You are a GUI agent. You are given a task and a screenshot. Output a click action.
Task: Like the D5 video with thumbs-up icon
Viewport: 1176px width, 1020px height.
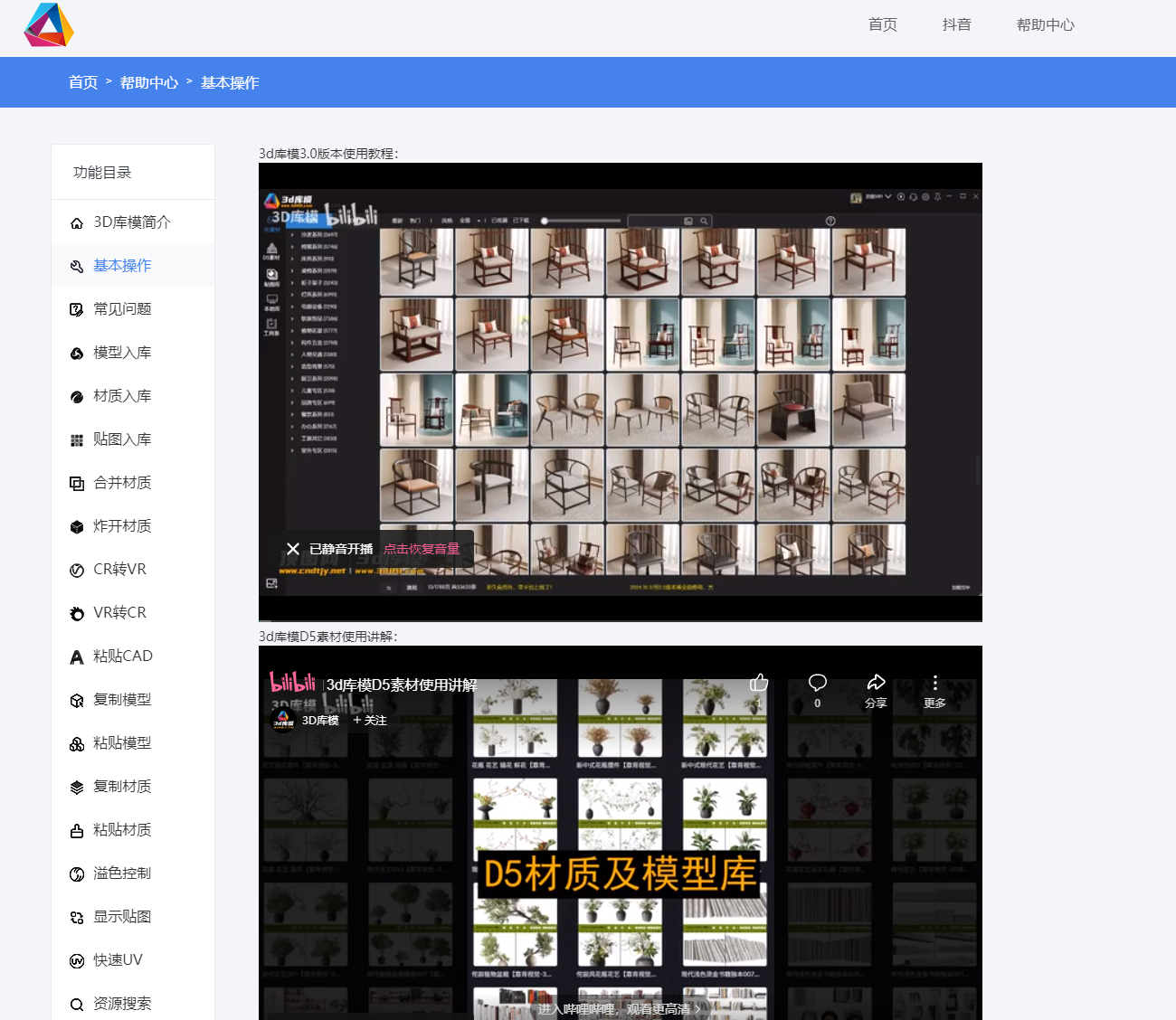tap(759, 684)
